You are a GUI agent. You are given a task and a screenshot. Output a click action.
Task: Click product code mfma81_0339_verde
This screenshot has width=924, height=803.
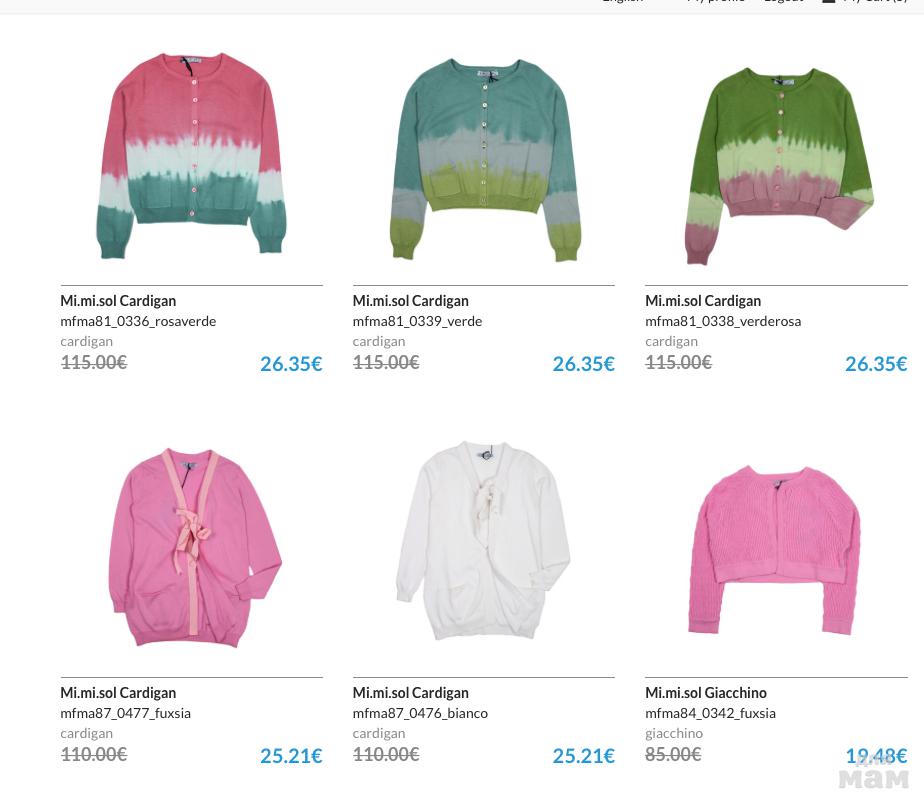coord(417,322)
